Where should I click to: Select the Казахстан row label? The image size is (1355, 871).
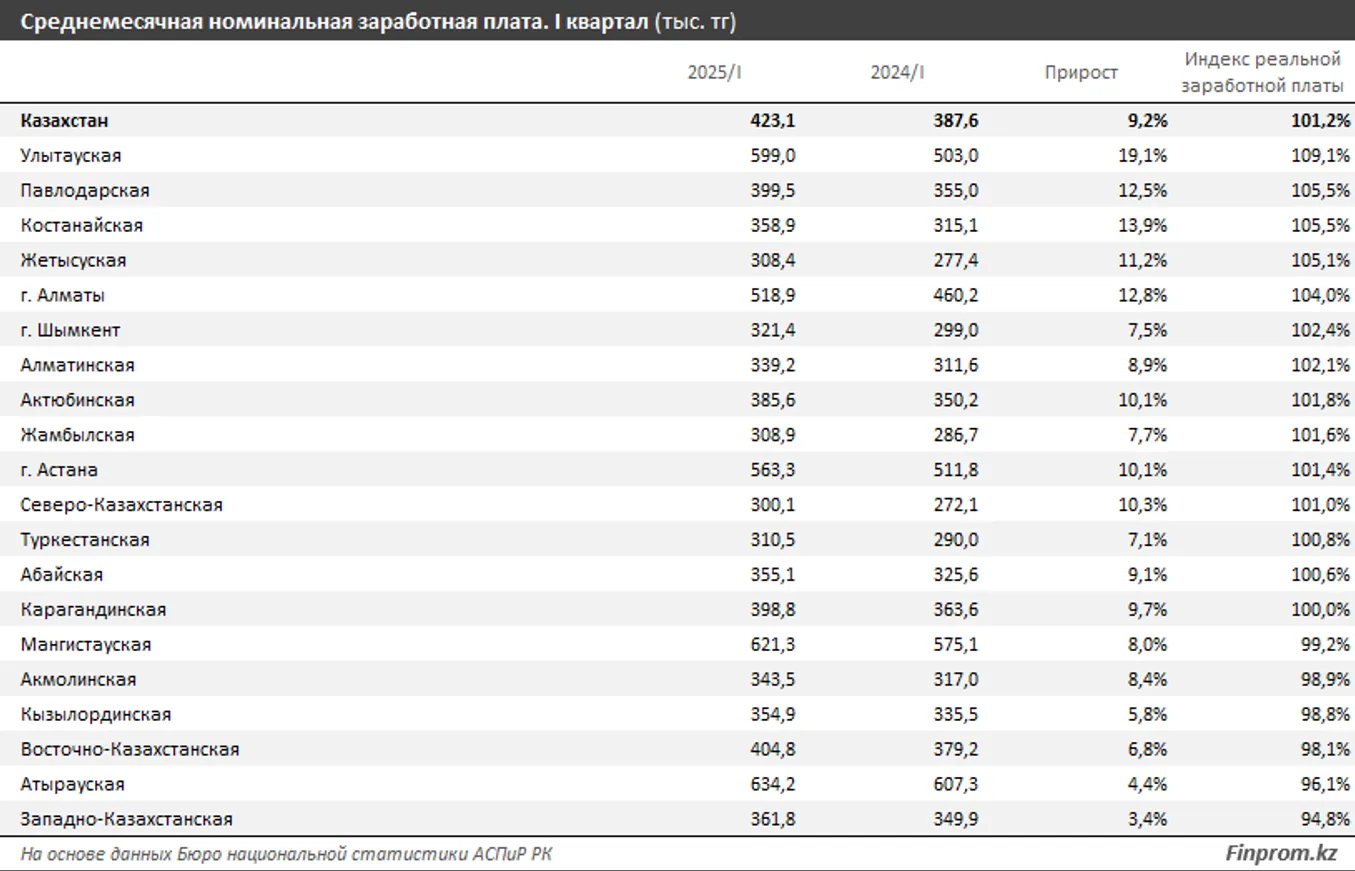(x=64, y=121)
